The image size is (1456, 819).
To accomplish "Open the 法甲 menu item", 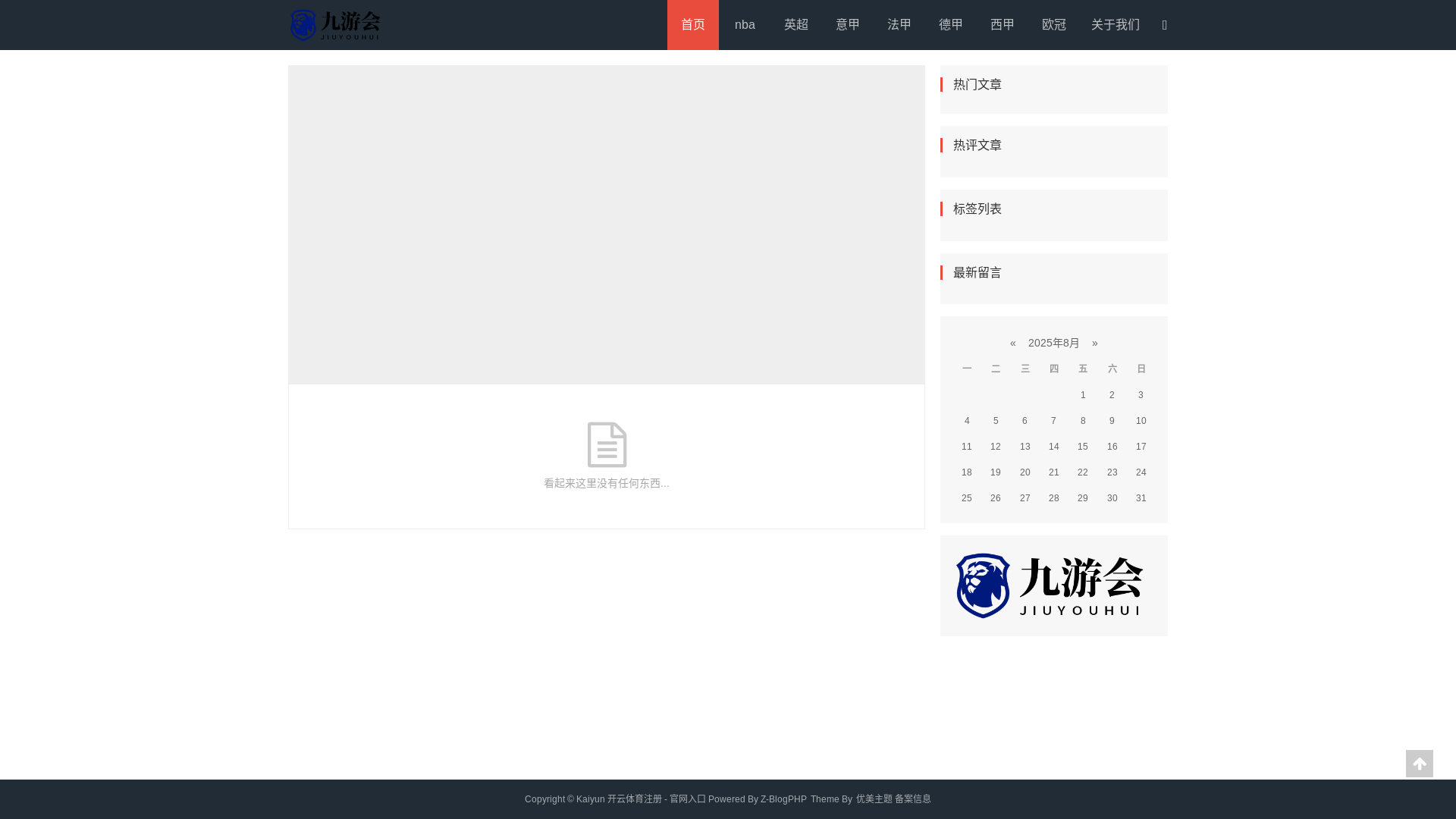I will tap(899, 25).
